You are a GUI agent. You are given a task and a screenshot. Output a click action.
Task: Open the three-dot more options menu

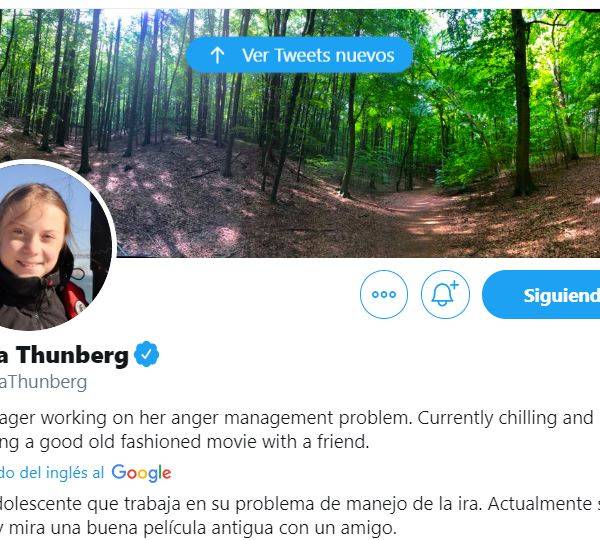coord(384,294)
